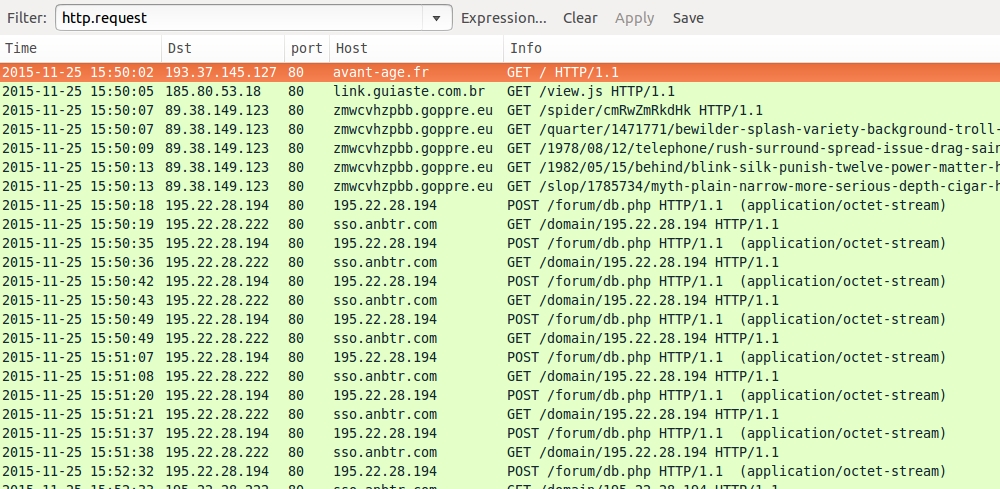Viewport: 1000px width, 489px height.
Task: Select the avant-age.fr GET request row
Action: [x=500, y=72]
